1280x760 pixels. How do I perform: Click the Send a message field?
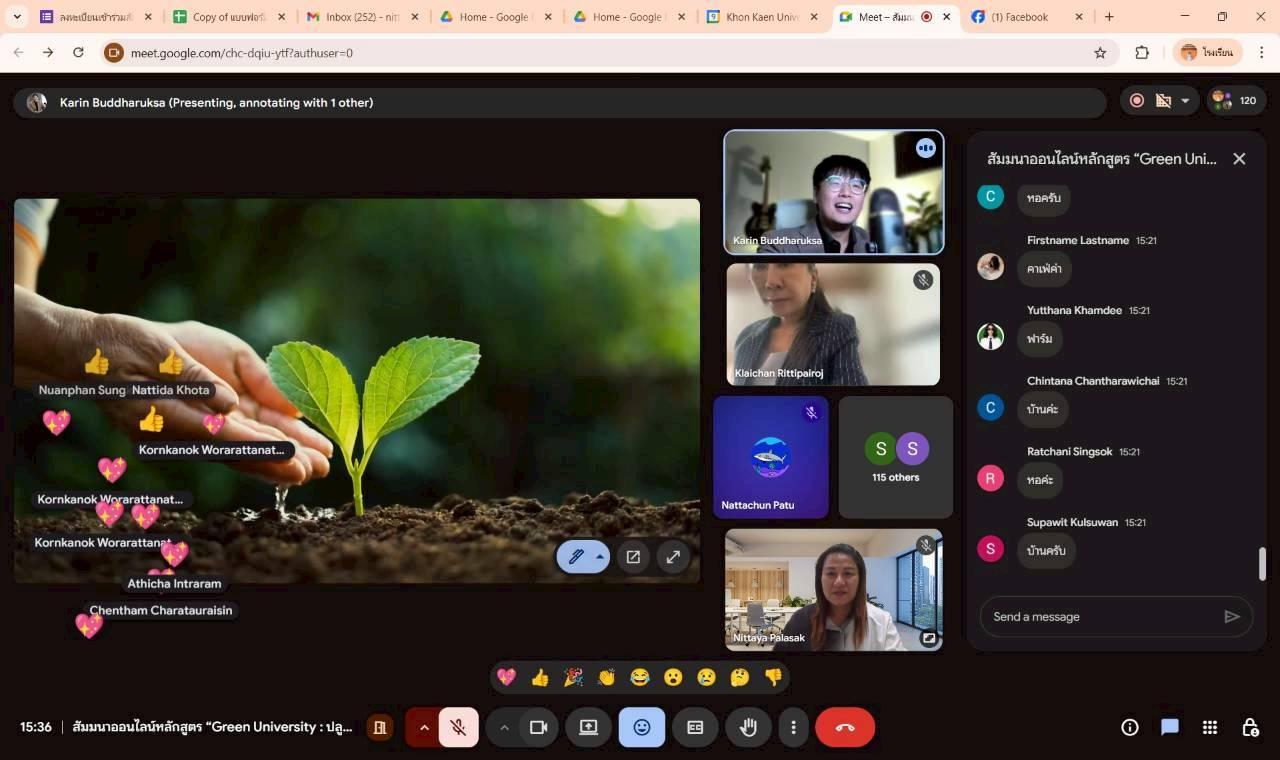(1100, 617)
